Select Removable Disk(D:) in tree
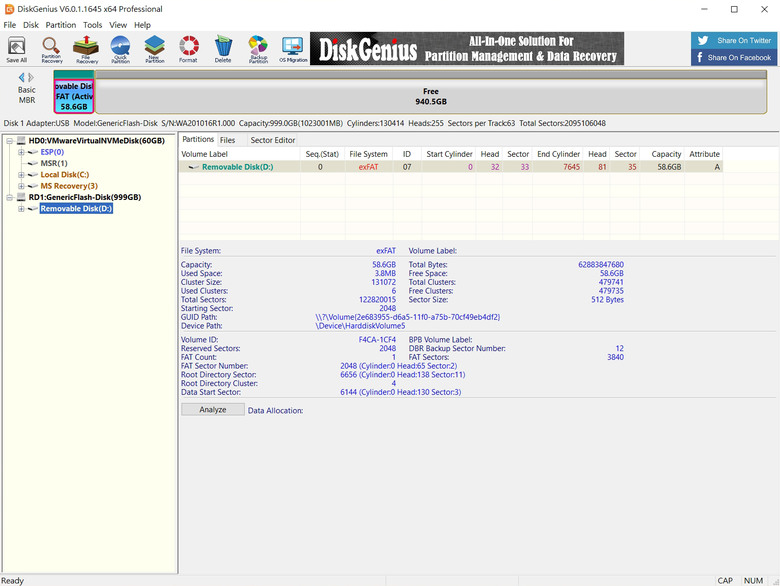The width and height of the screenshot is (780, 586). pos(76,208)
